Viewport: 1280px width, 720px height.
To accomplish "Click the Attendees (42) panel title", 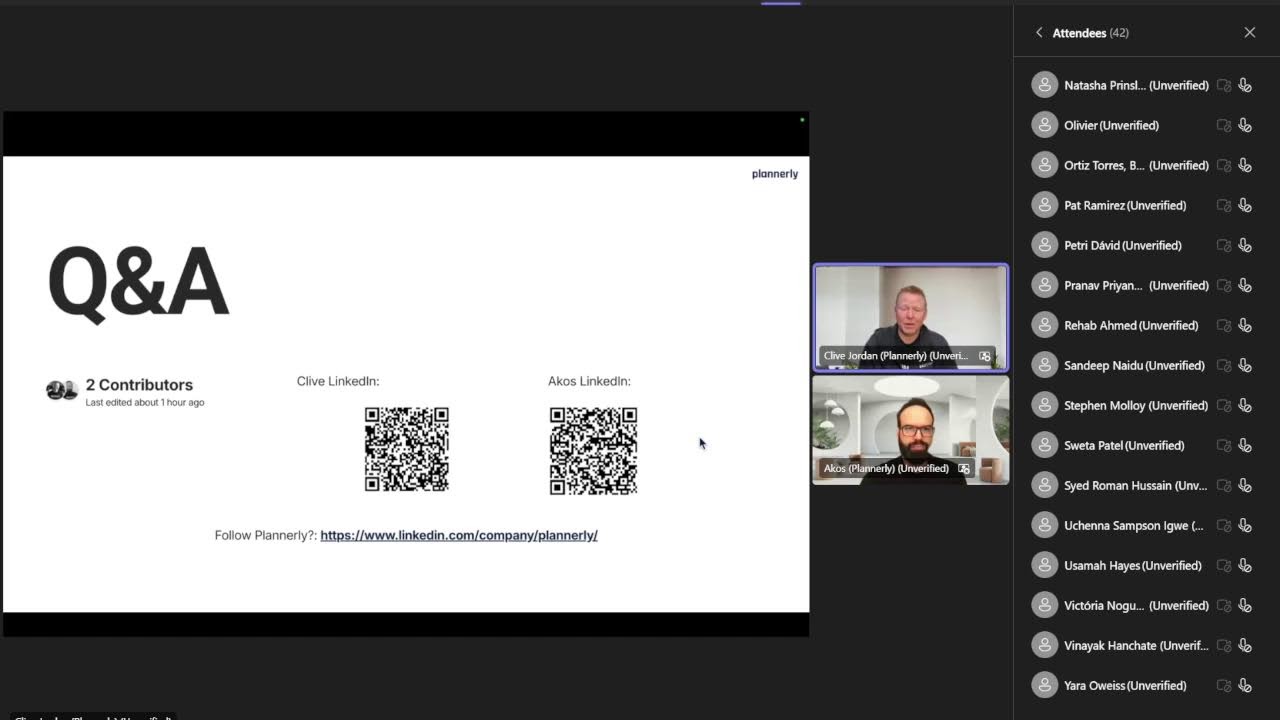I will pyautogui.click(x=1090, y=33).
